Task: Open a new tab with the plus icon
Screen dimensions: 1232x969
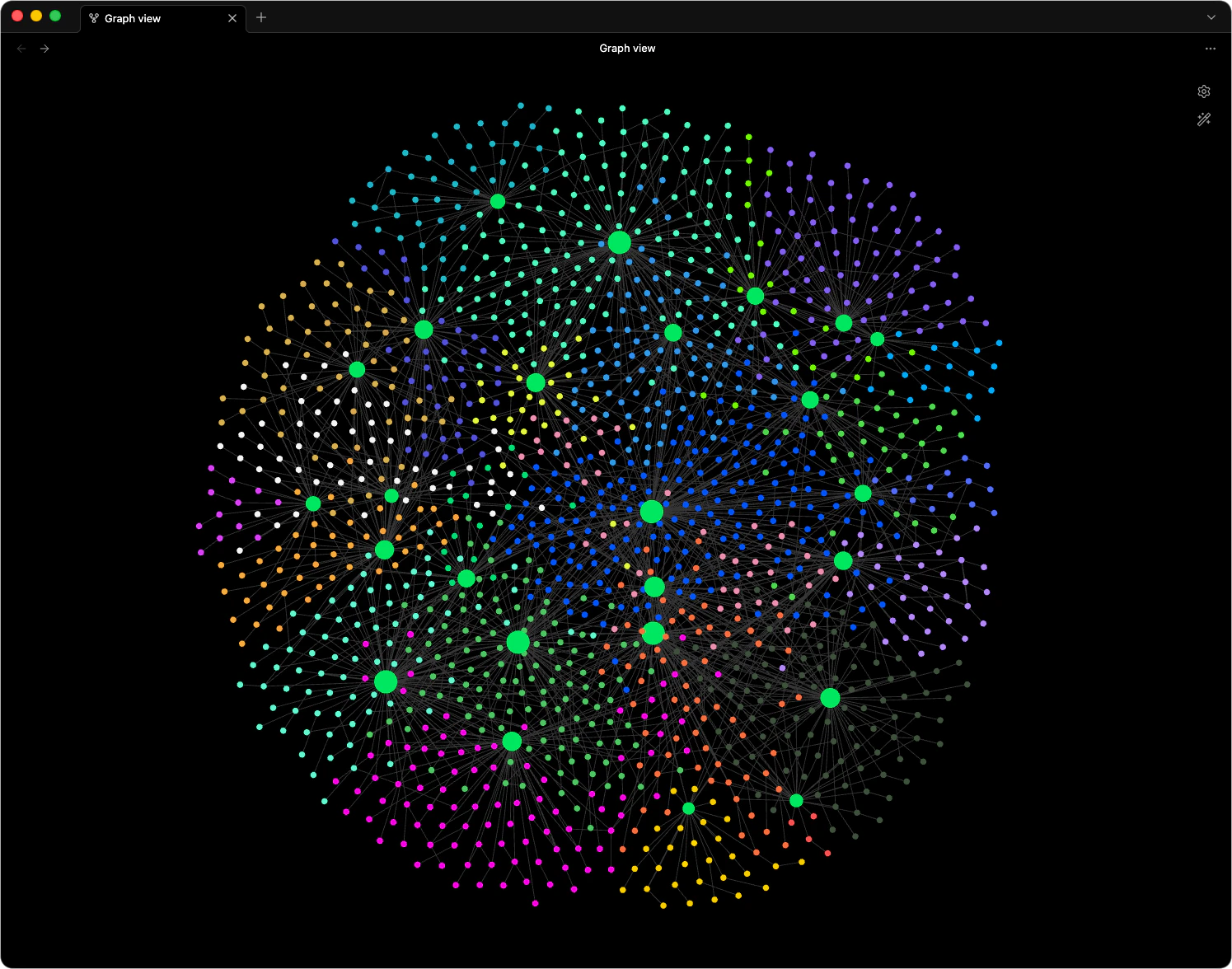Action: point(261,17)
